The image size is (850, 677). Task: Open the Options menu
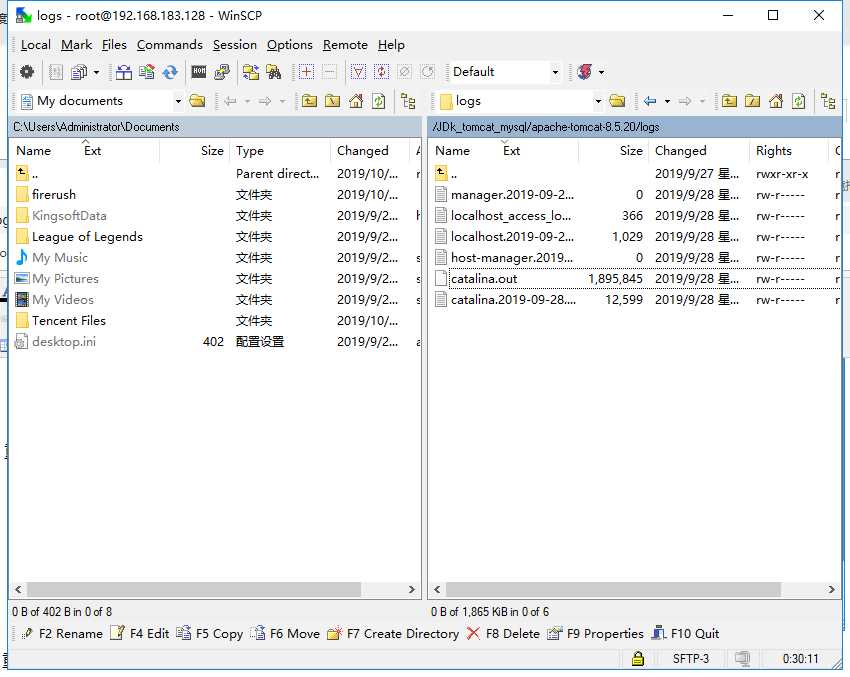tap(289, 44)
